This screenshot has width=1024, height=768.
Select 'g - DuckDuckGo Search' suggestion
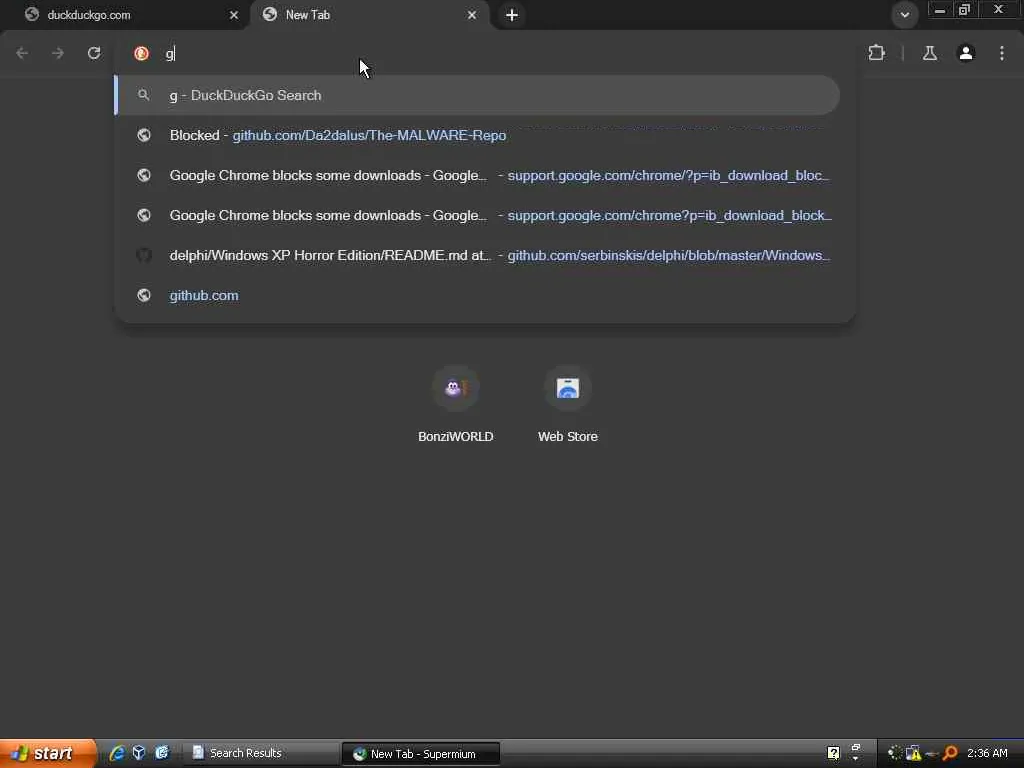click(x=477, y=95)
